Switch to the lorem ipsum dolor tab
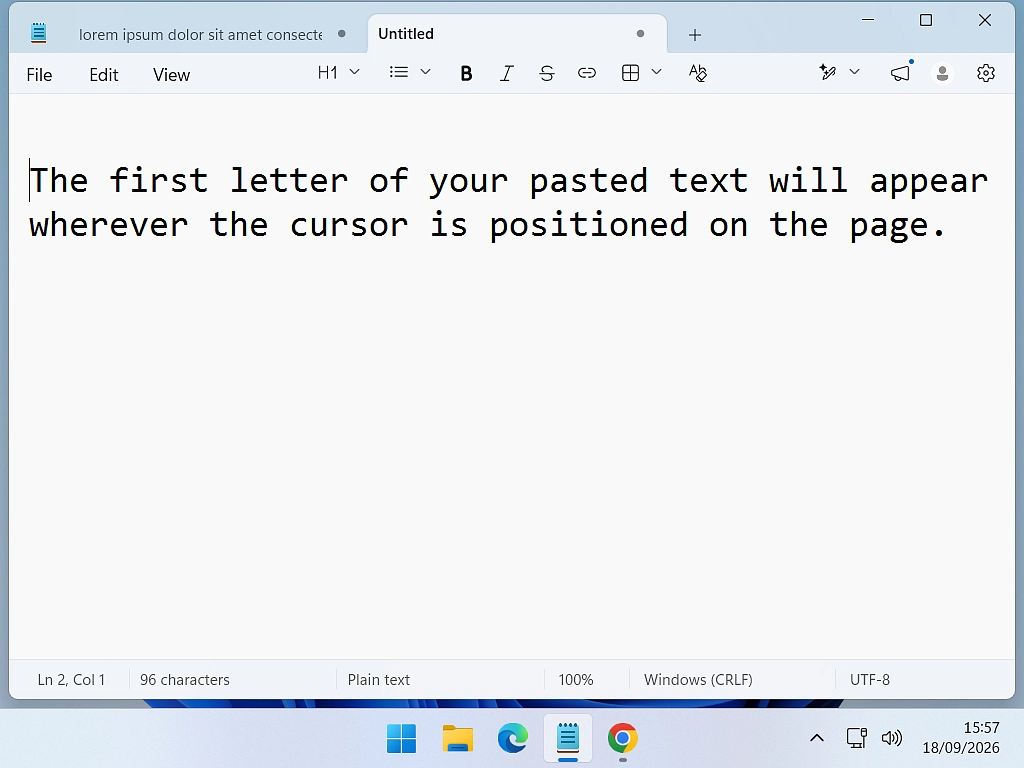 point(200,34)
